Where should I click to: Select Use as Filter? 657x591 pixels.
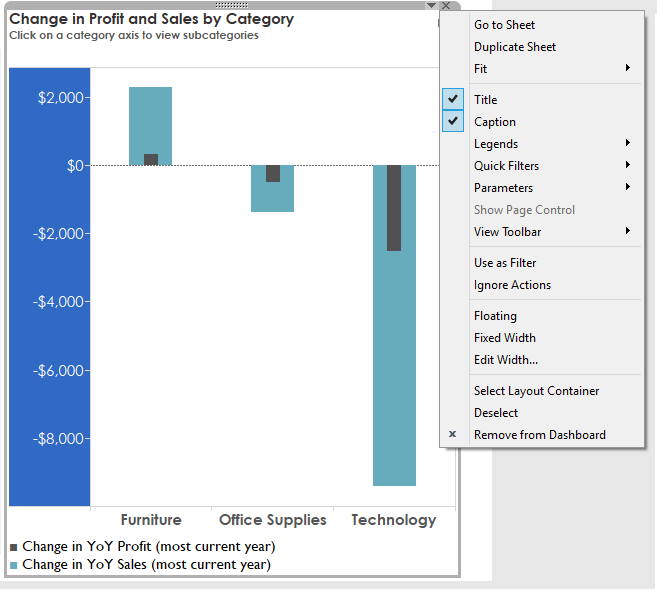505,263
